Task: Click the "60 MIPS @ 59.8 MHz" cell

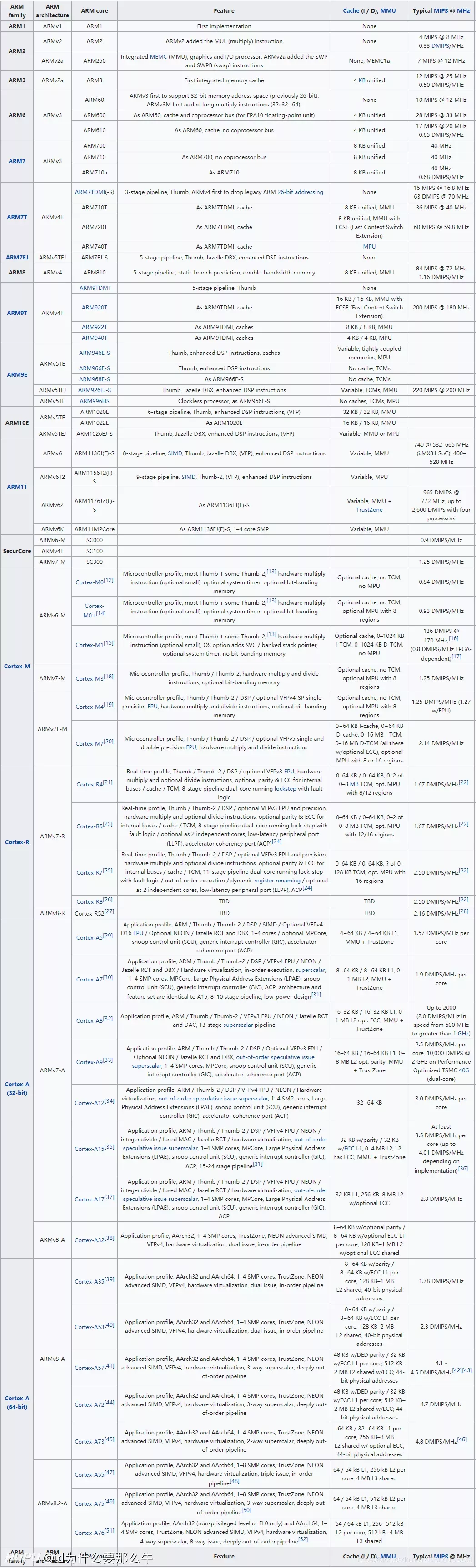Action: [441, 227]
